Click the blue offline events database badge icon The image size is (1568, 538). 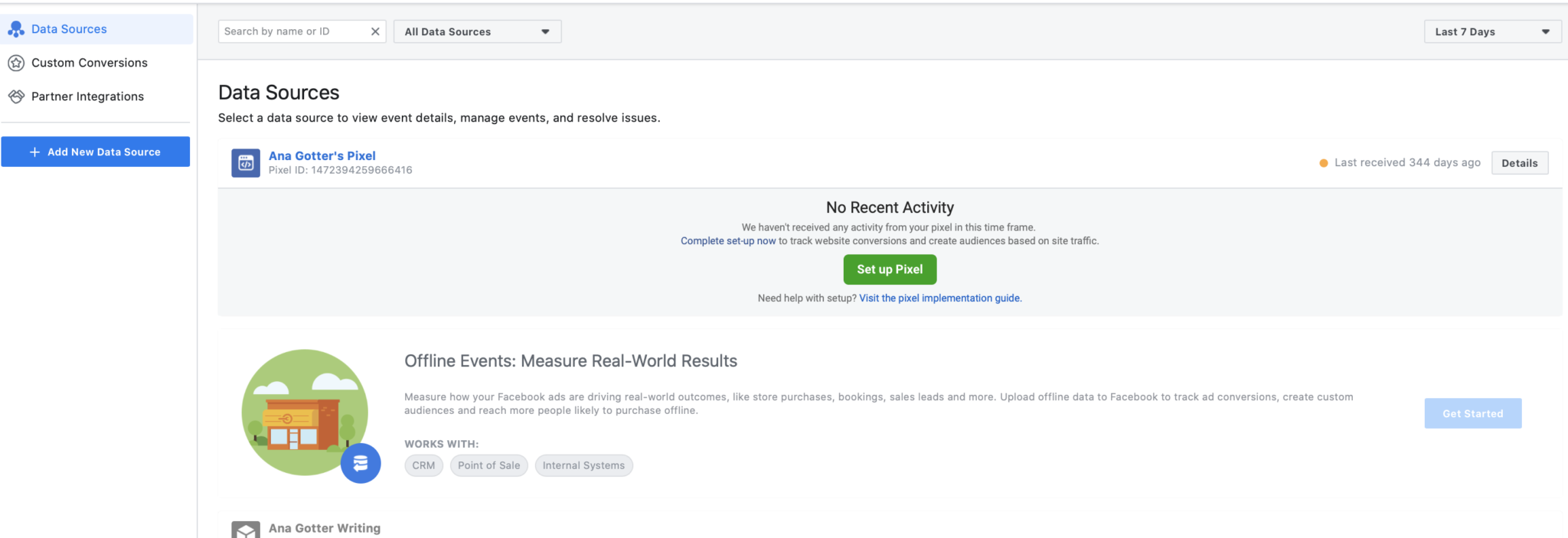click(x=361, y=463)
